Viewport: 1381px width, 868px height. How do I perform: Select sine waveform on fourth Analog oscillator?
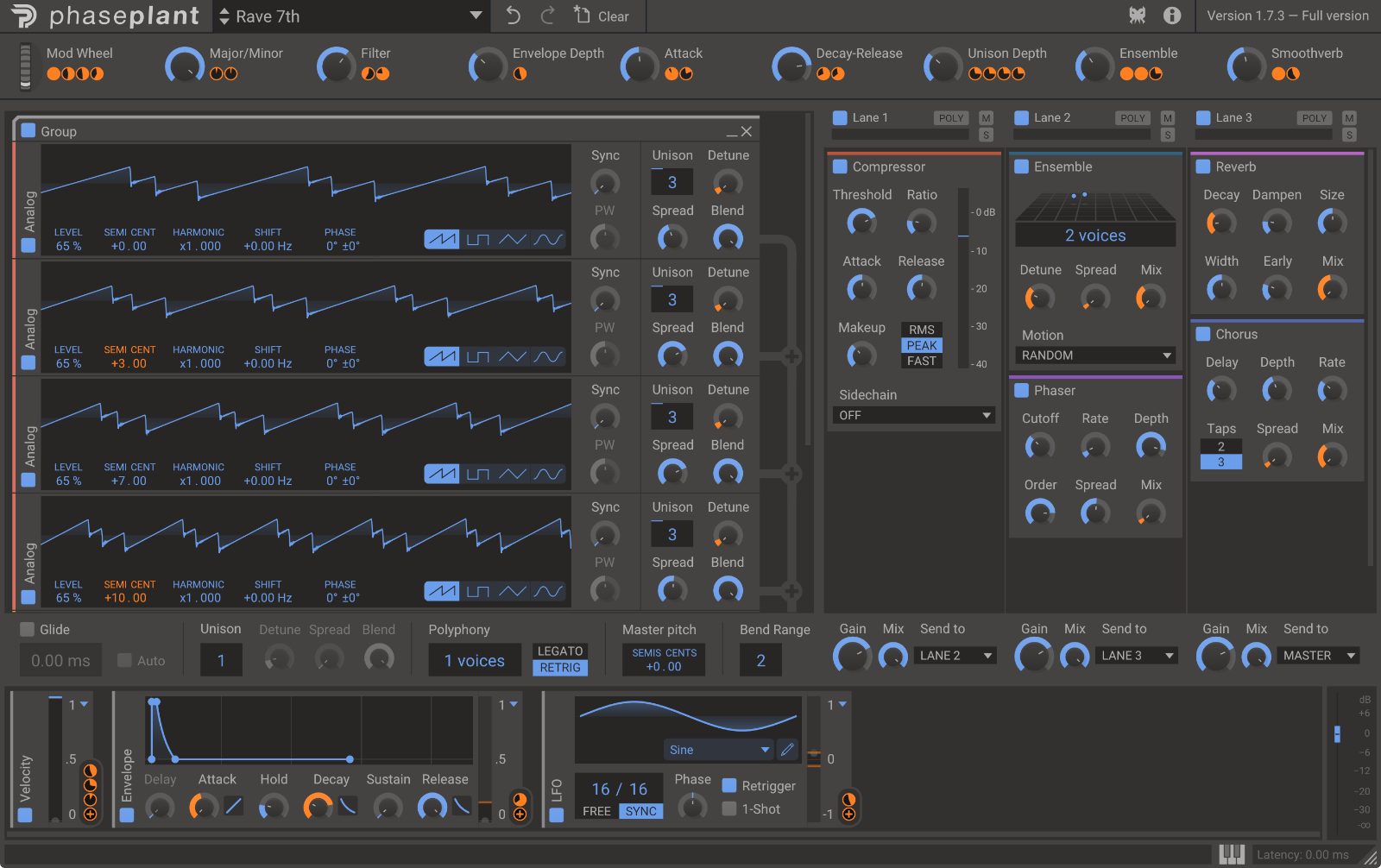tap(548, 591)
